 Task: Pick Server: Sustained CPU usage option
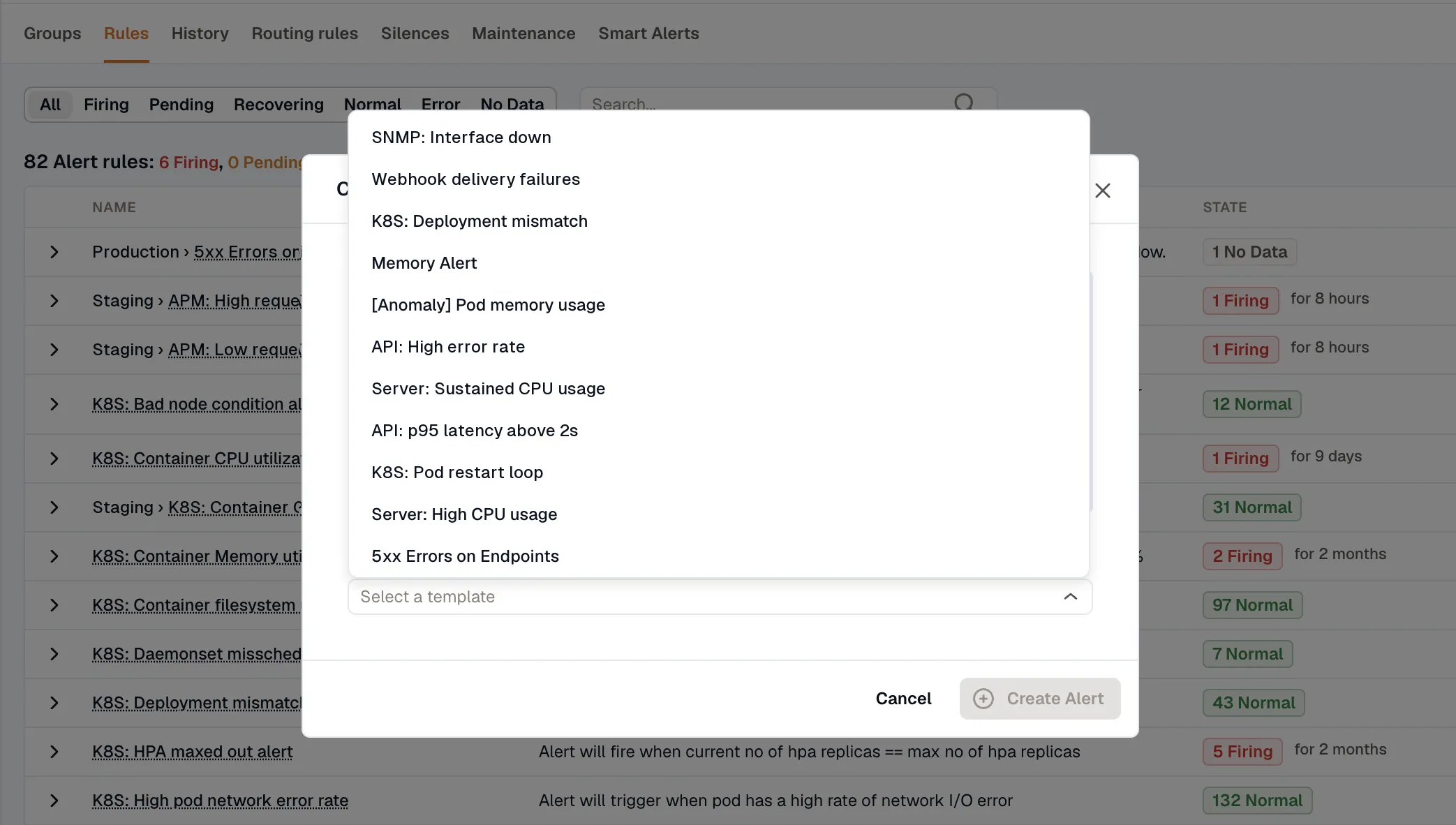pyautogui.click(x=718, y=389)
